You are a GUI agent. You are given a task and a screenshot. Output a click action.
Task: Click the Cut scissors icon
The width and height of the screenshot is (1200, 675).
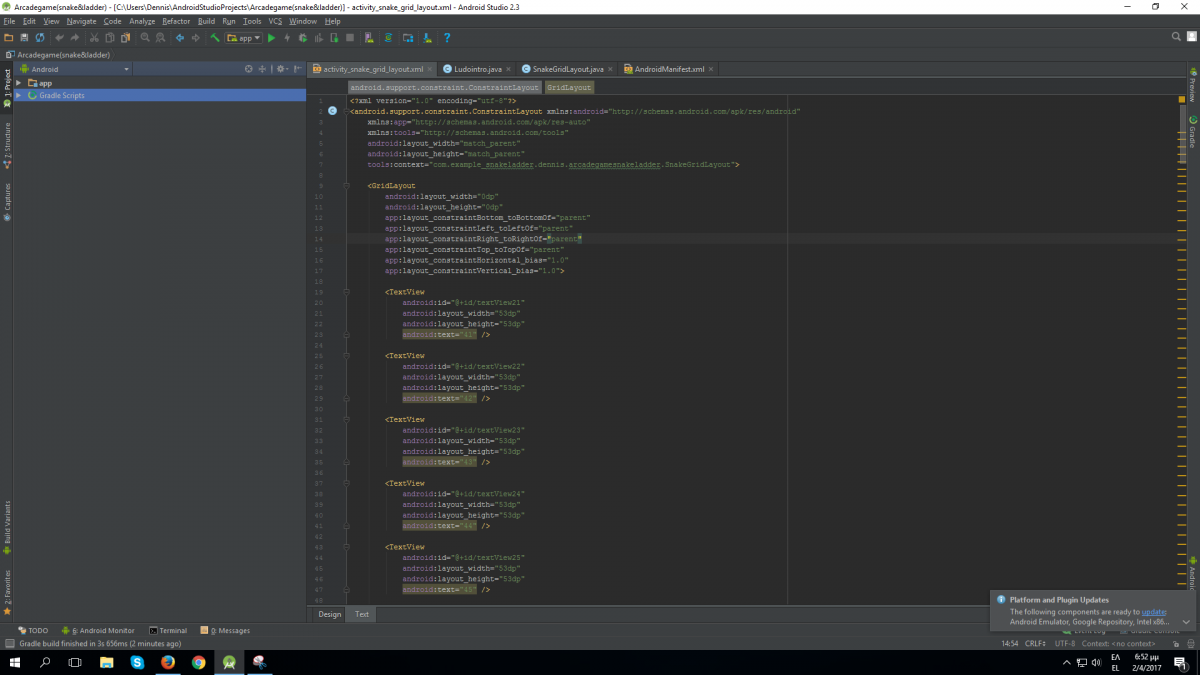[x=95, y=38]
